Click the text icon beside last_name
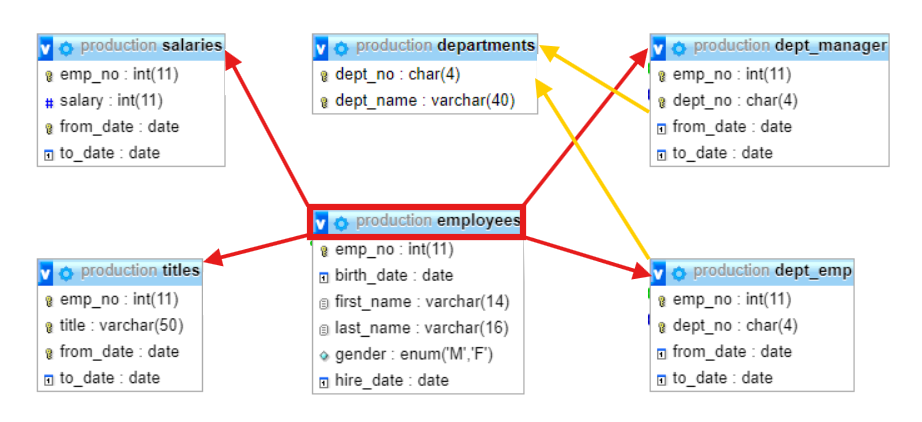This screenshot has width=922, height=422. [324, 329]
